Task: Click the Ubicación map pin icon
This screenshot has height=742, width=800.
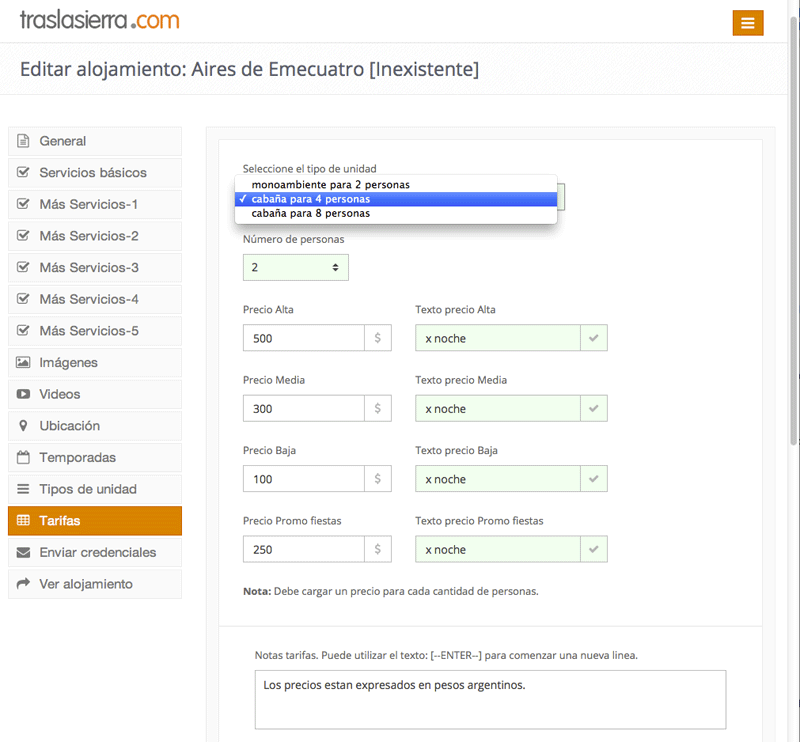Action: tap(23, 426)
